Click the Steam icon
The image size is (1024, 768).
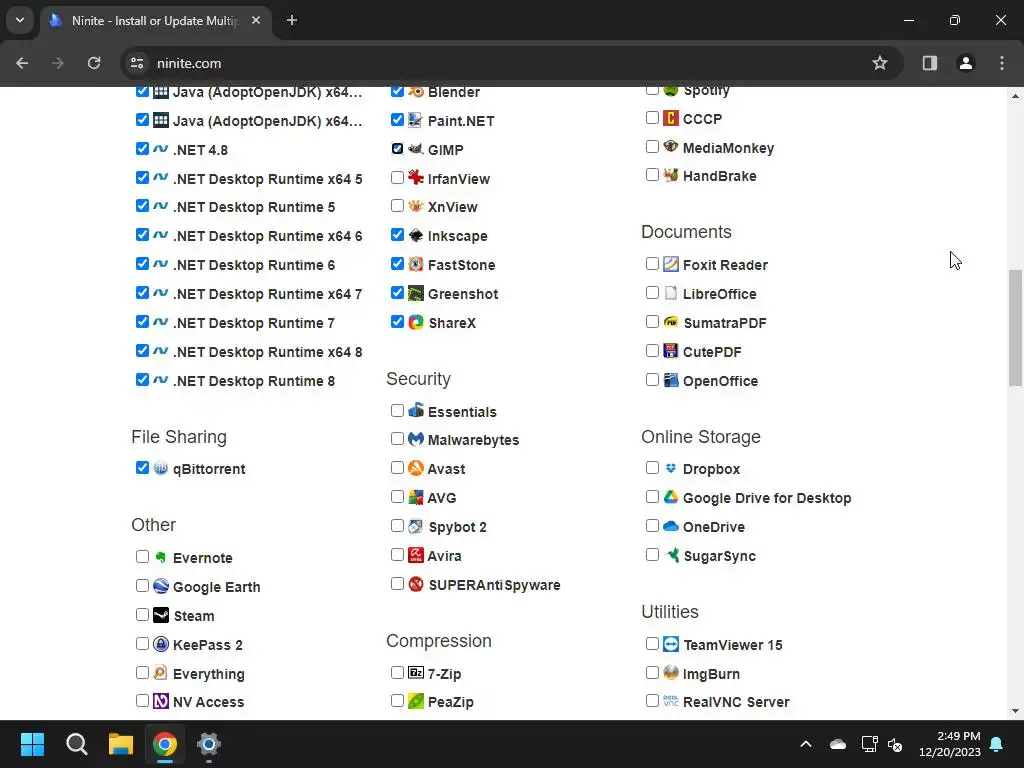pos(161,615)
